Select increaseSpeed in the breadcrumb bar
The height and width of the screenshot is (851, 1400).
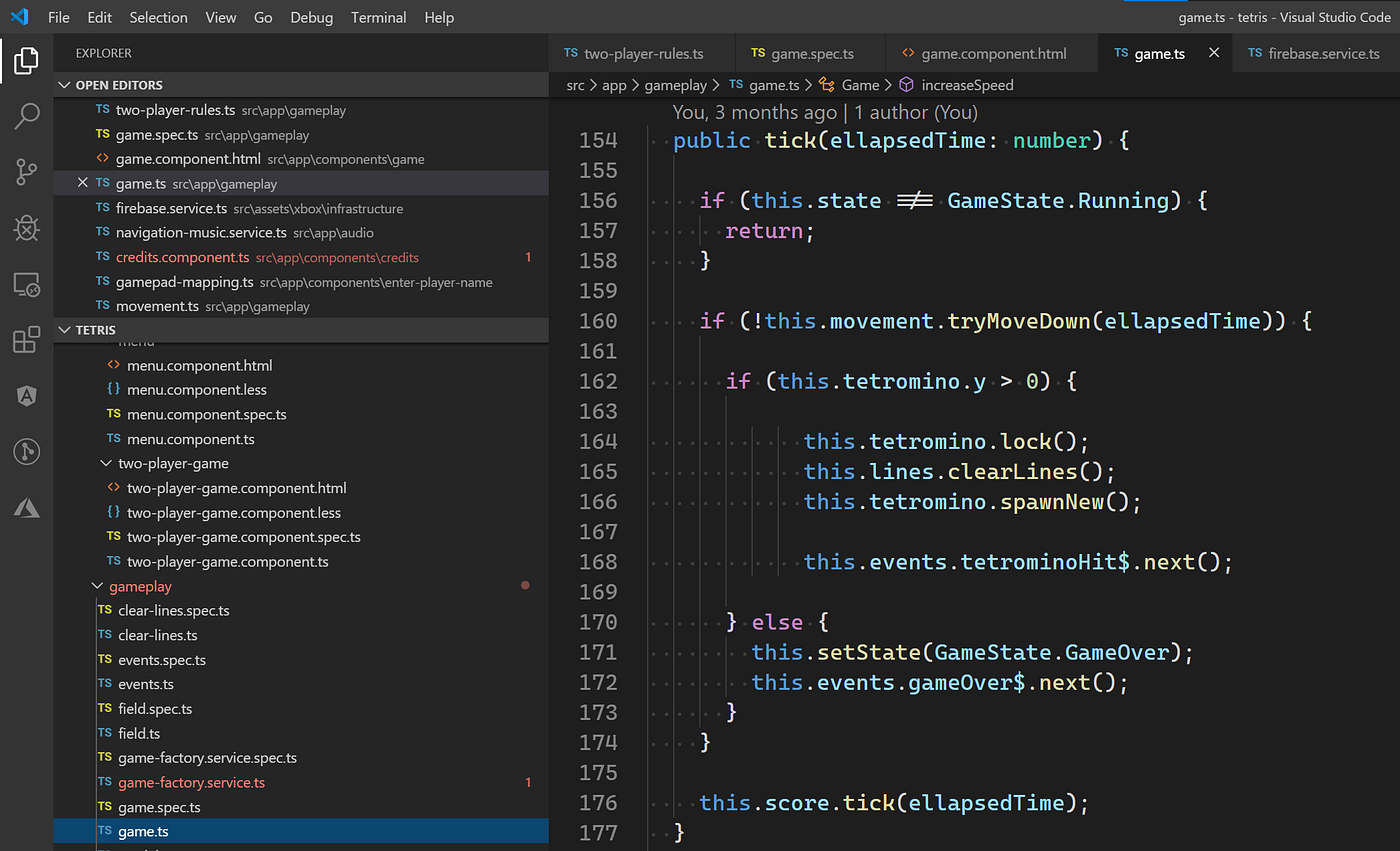966,85
